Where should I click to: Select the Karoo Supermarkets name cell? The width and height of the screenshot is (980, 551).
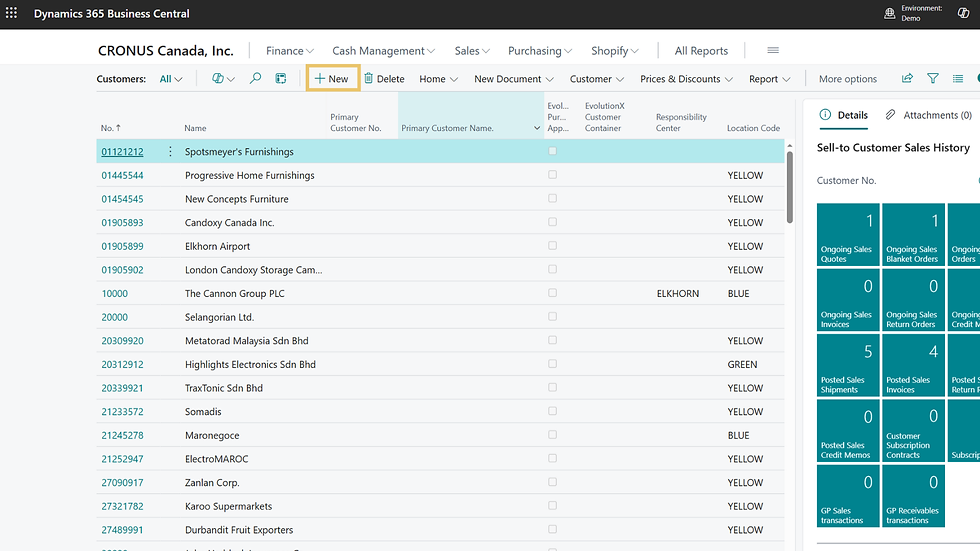point(228,506)
